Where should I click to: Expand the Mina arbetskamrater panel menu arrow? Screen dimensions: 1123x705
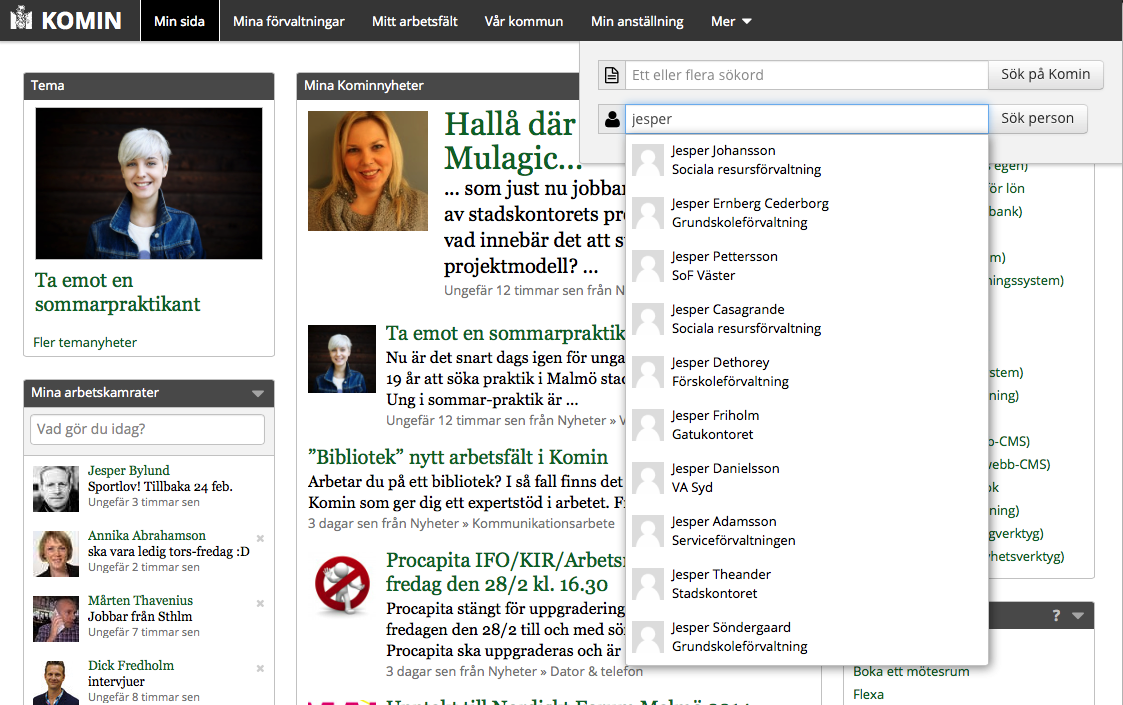258,393
